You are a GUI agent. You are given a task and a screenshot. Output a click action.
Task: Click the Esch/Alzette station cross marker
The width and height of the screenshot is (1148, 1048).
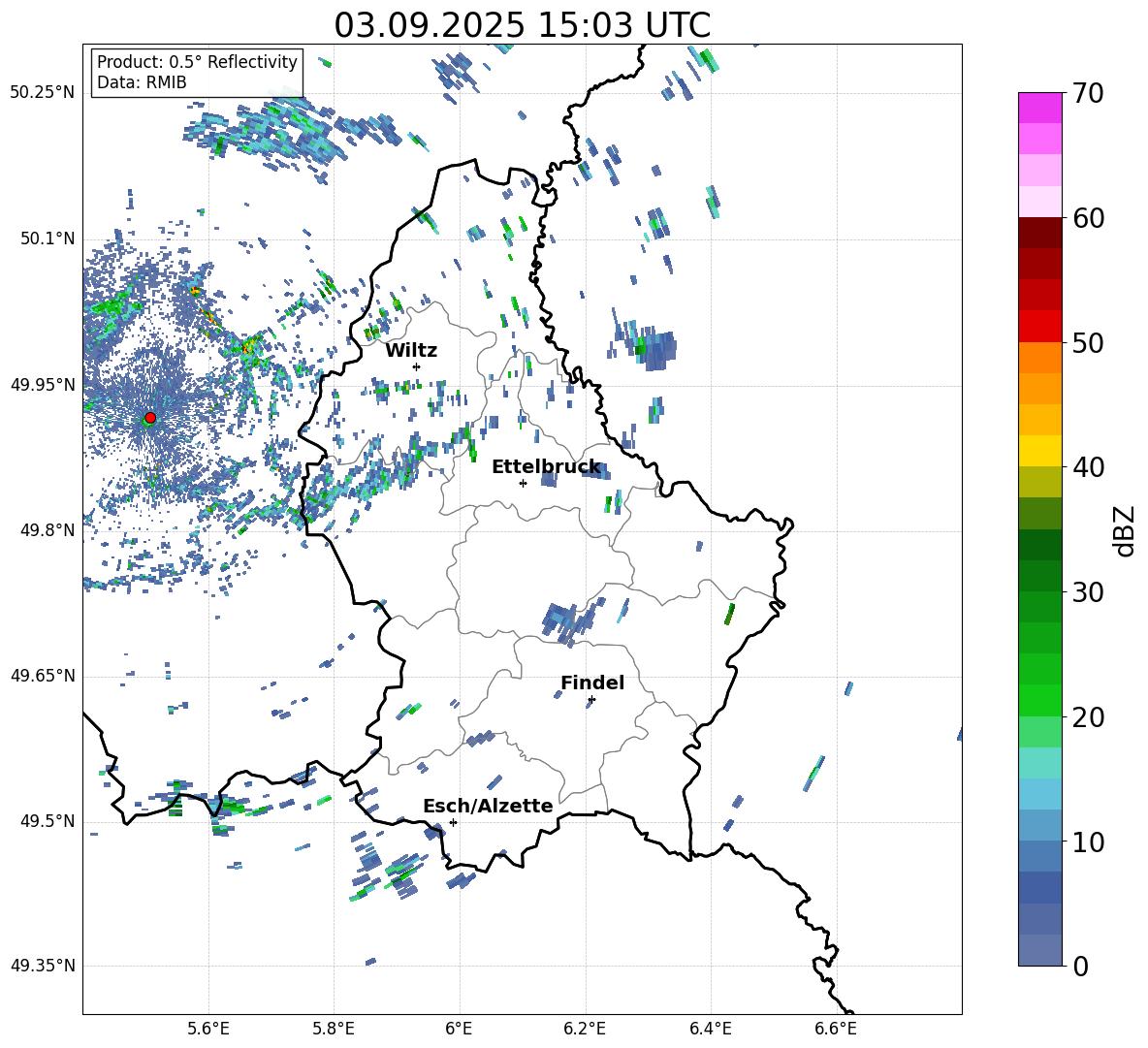pos(453,822)
